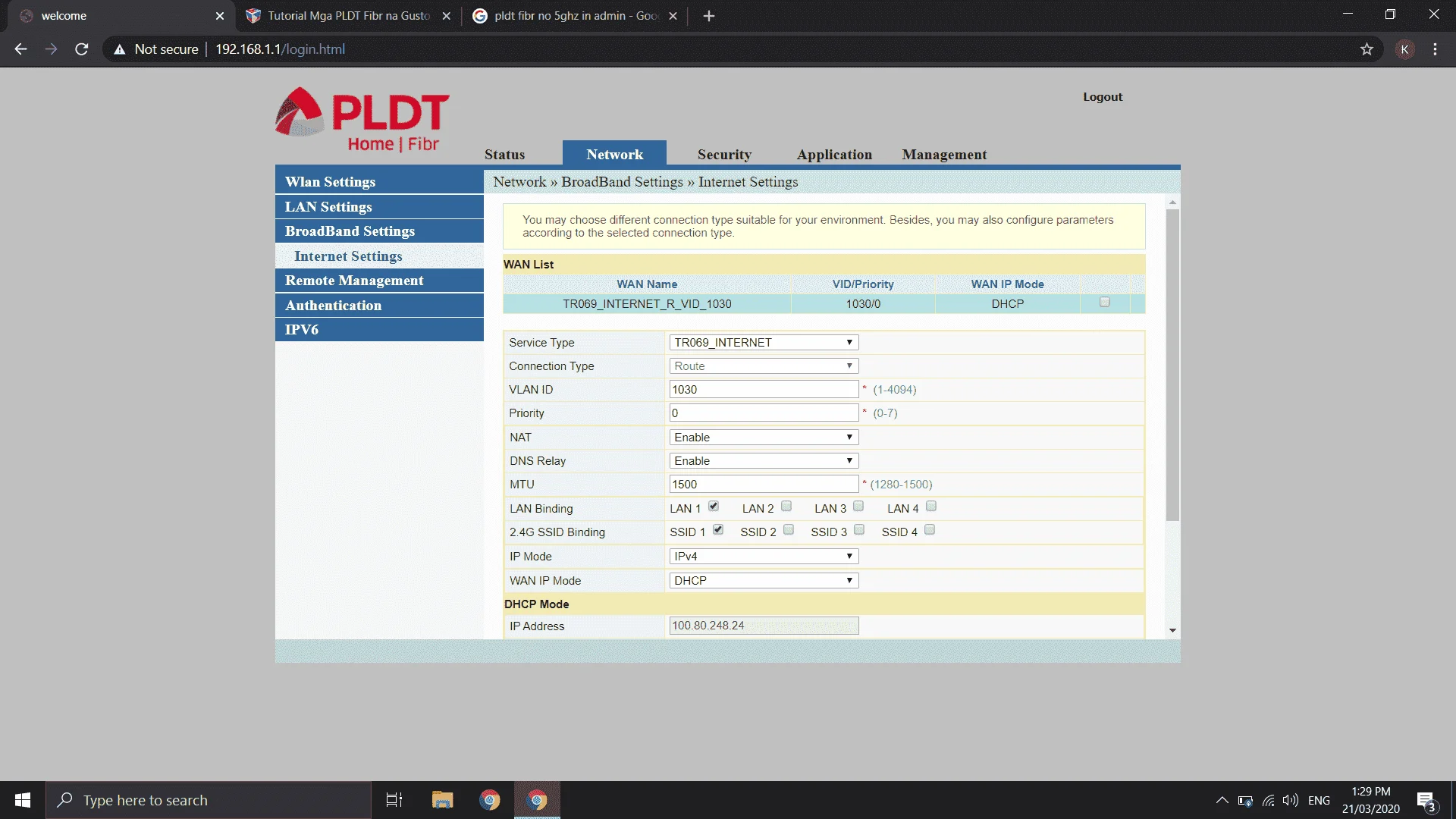Open a new browser tab
Viewport: 1456px width, 819px height.
click(x=709, y=16)
